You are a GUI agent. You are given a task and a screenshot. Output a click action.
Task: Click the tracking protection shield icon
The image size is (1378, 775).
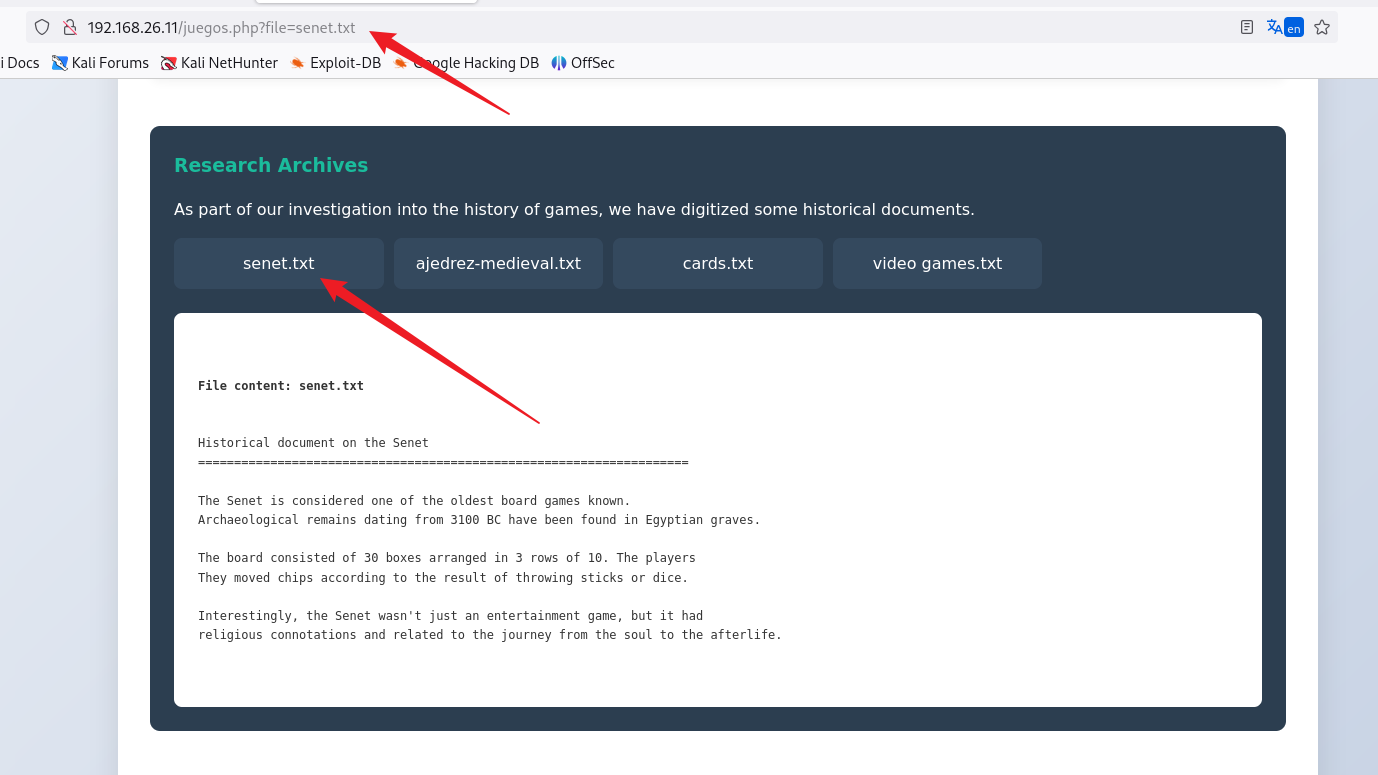(42, 28)
